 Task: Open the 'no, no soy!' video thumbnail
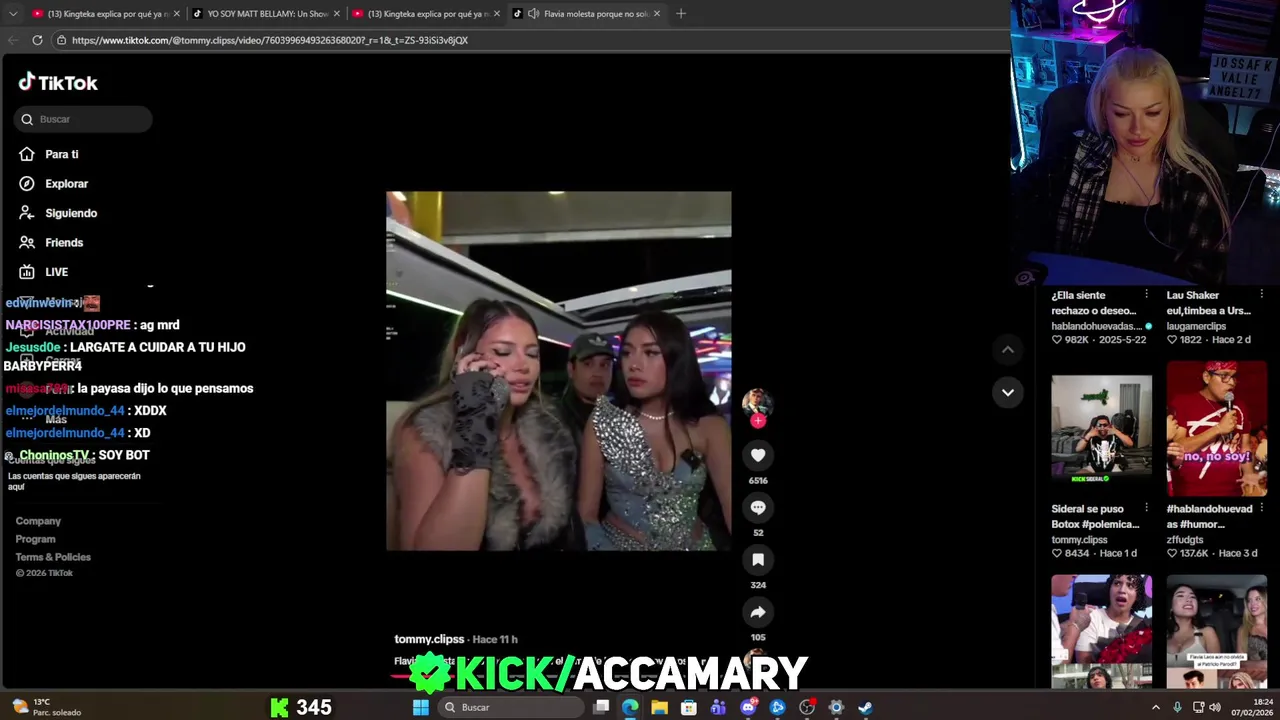1216,429
